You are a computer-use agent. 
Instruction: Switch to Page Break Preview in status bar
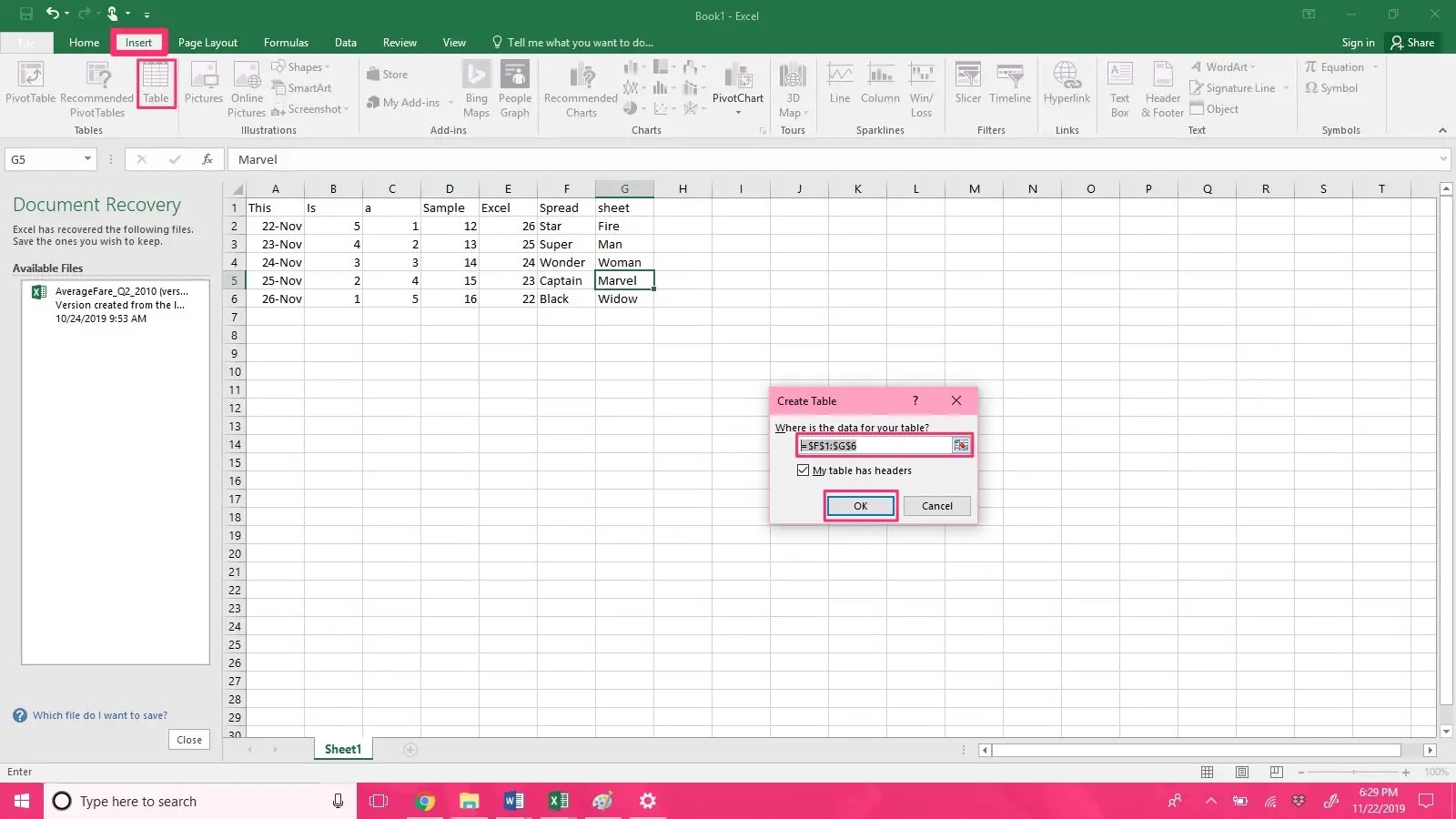(1277, 772)
